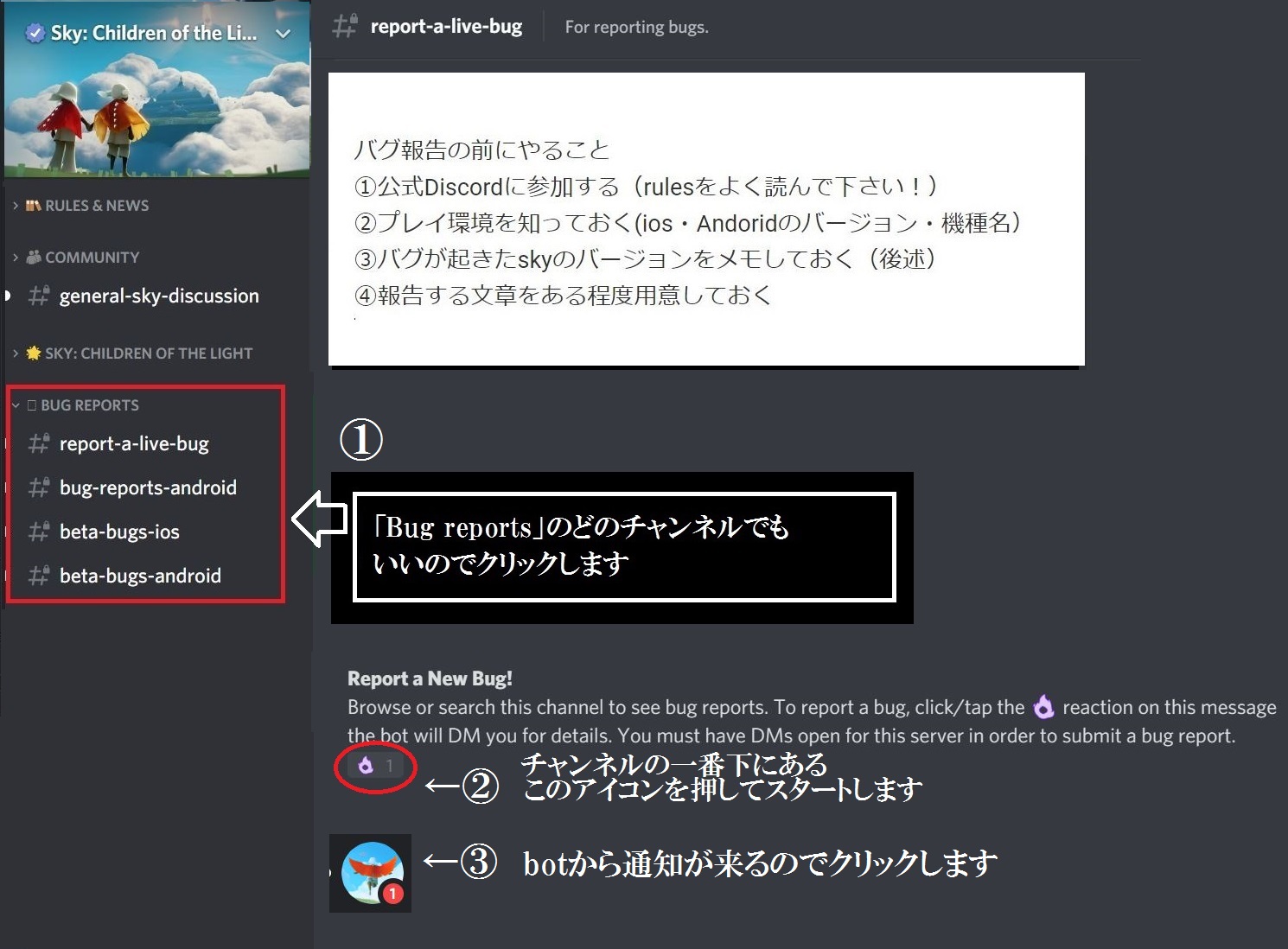Open the Sky: Children of the Light server menu chevron
The height and width of the screenshot is (949, 1288).
point(283,34)
